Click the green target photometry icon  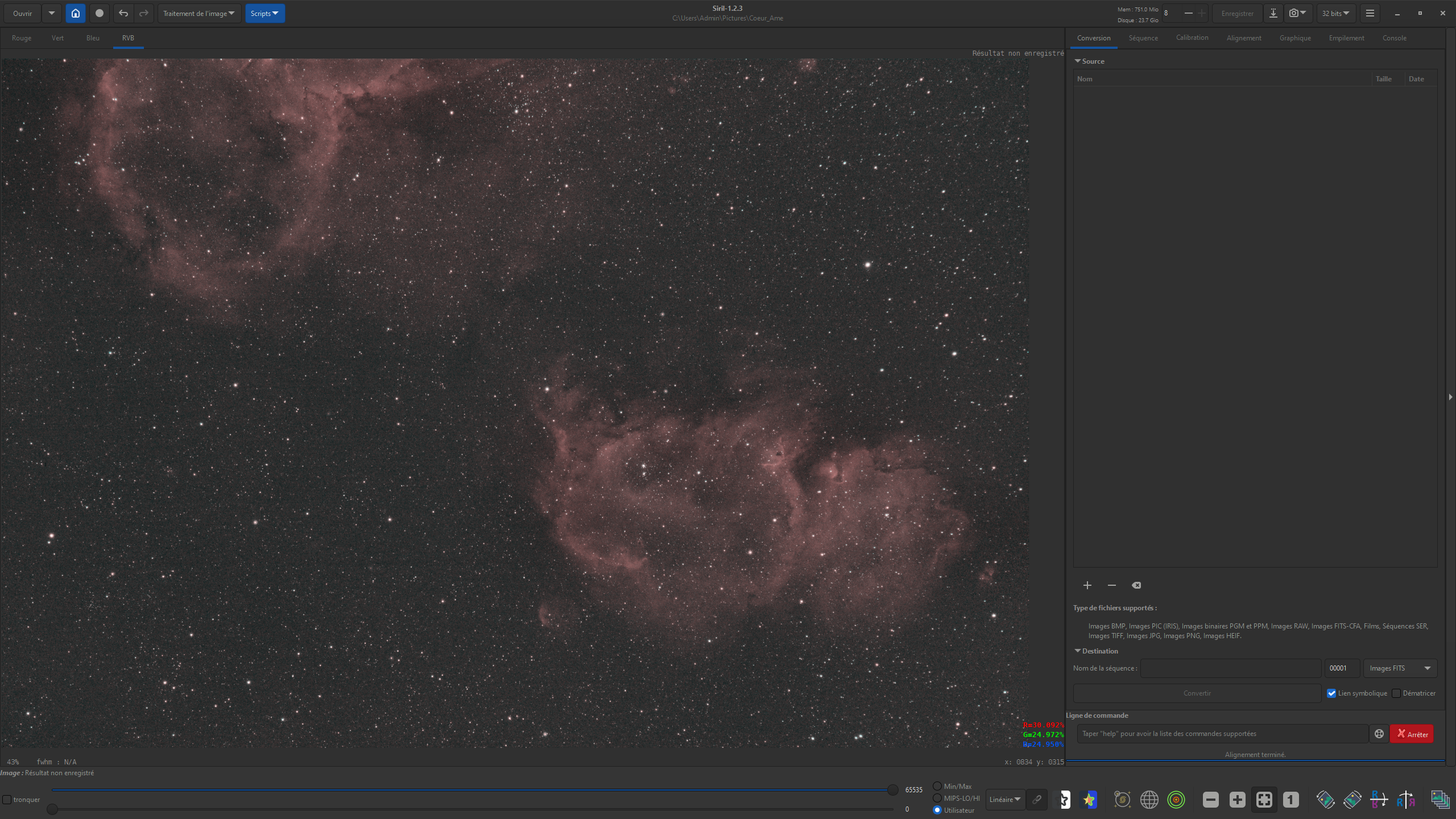1176,800
